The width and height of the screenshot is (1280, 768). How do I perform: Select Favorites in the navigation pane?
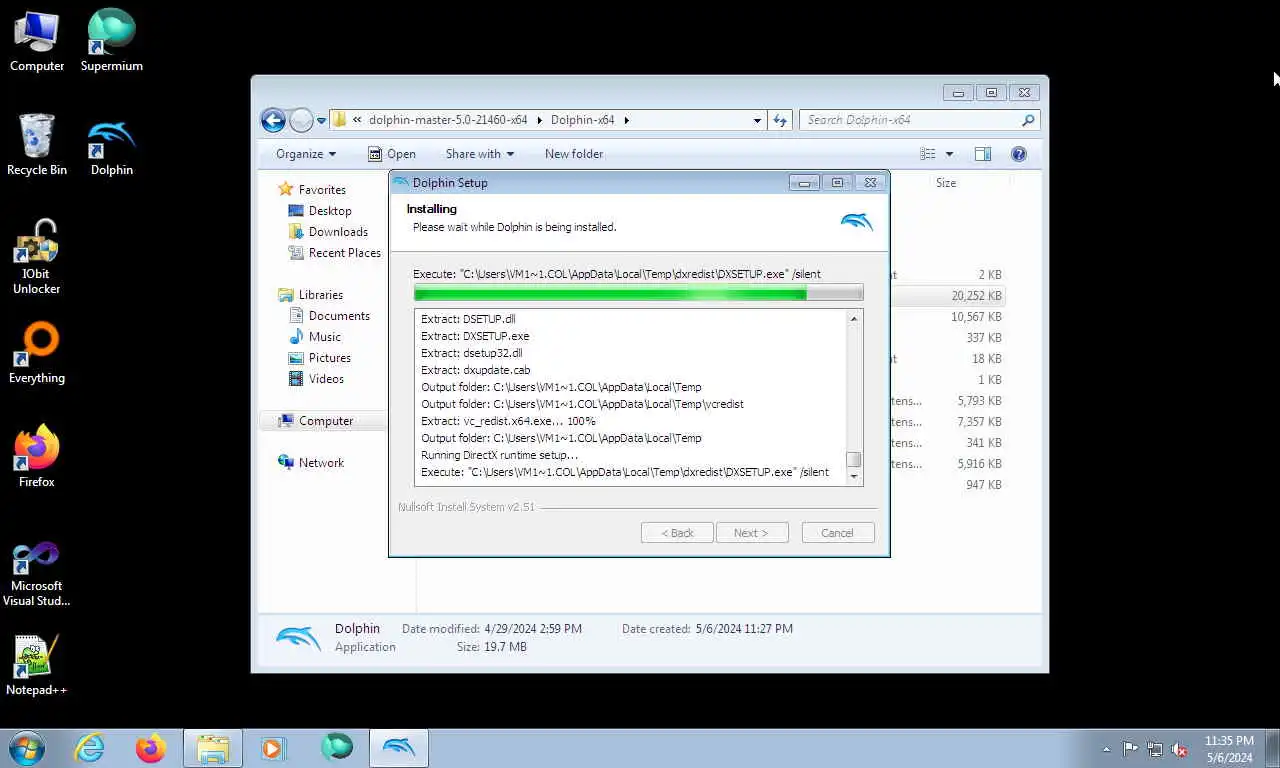pyautogui.click(x=322, y=190)
